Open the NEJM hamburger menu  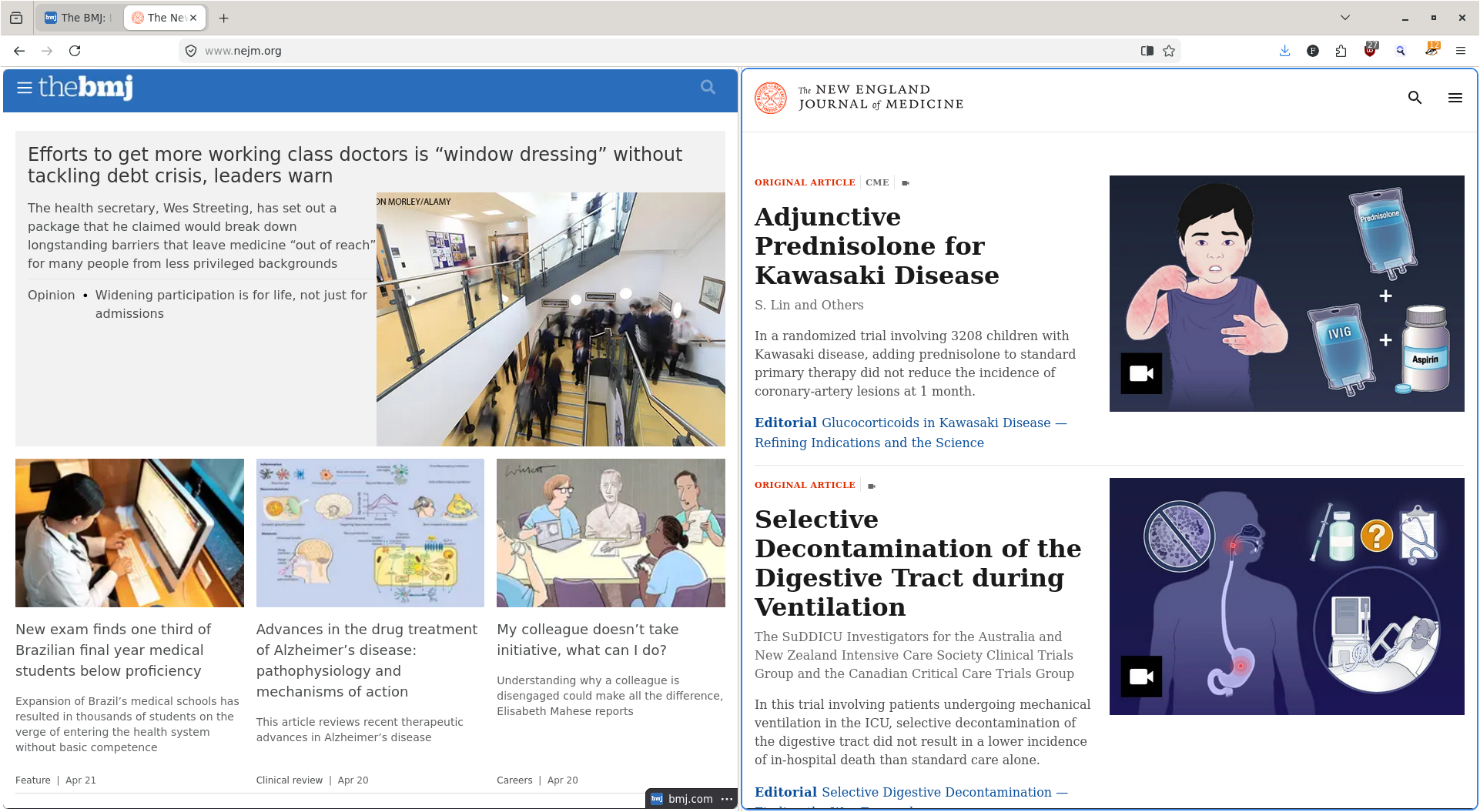coord(1455,98)
